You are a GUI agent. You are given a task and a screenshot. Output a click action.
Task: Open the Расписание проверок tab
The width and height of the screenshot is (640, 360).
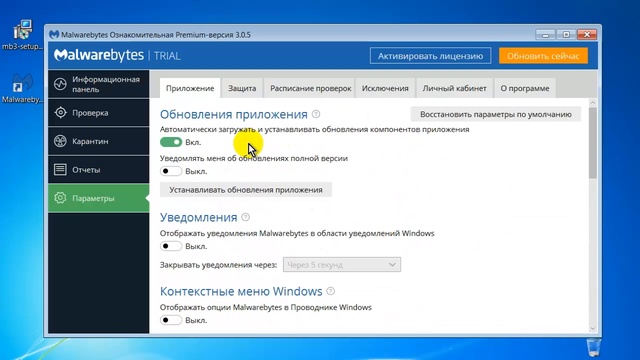(x=311, y=88)
